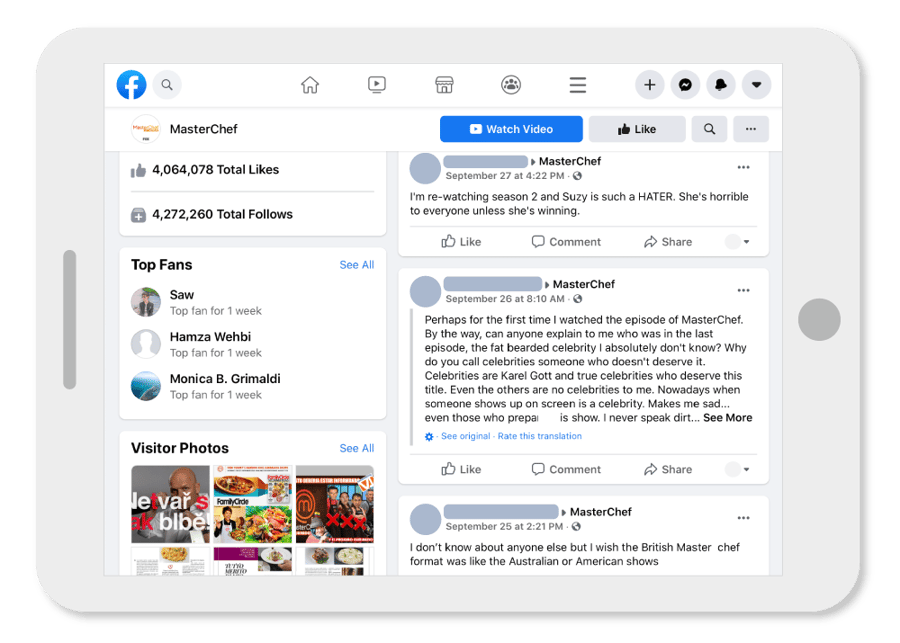Screen dimensions: 900x643
Task: Click a Visitor Photos thumbnail
Action: [170, 505]
